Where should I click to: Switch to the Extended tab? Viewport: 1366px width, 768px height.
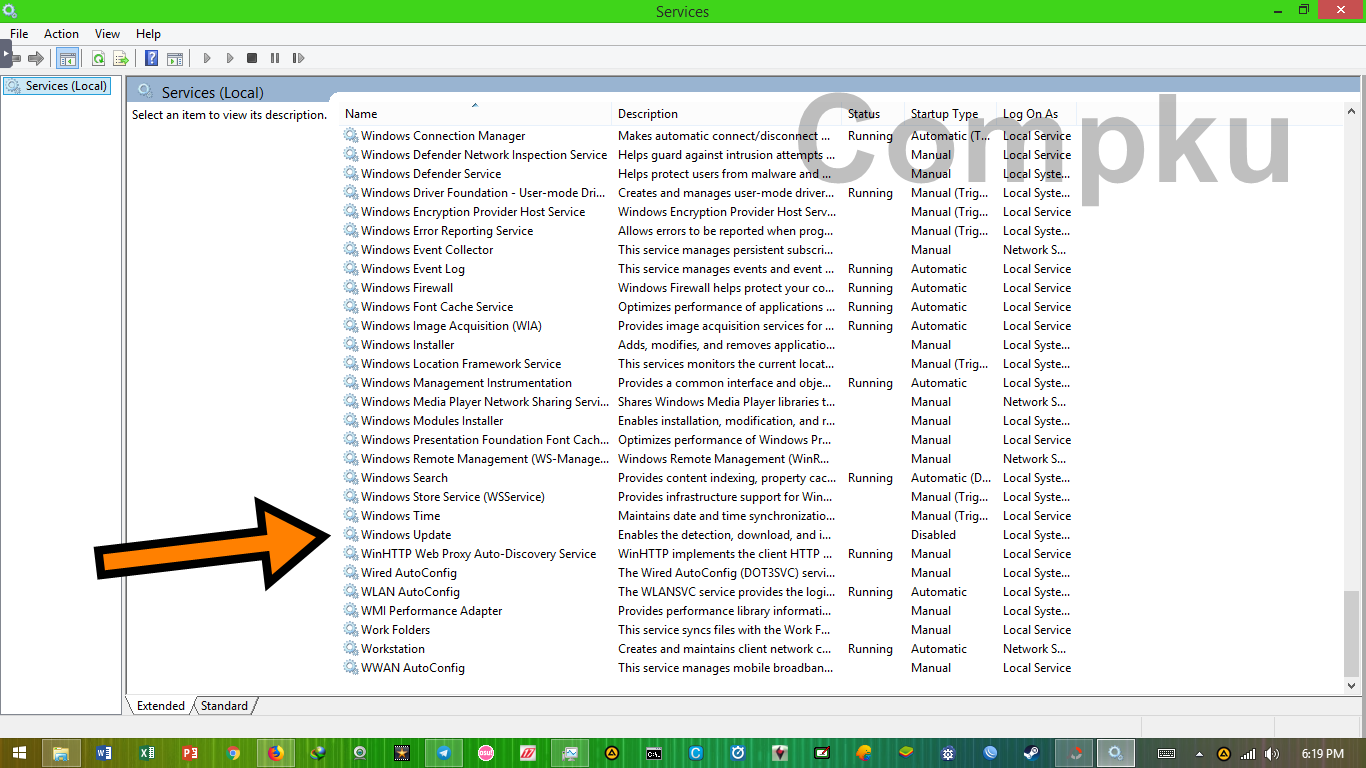(160, 706)
